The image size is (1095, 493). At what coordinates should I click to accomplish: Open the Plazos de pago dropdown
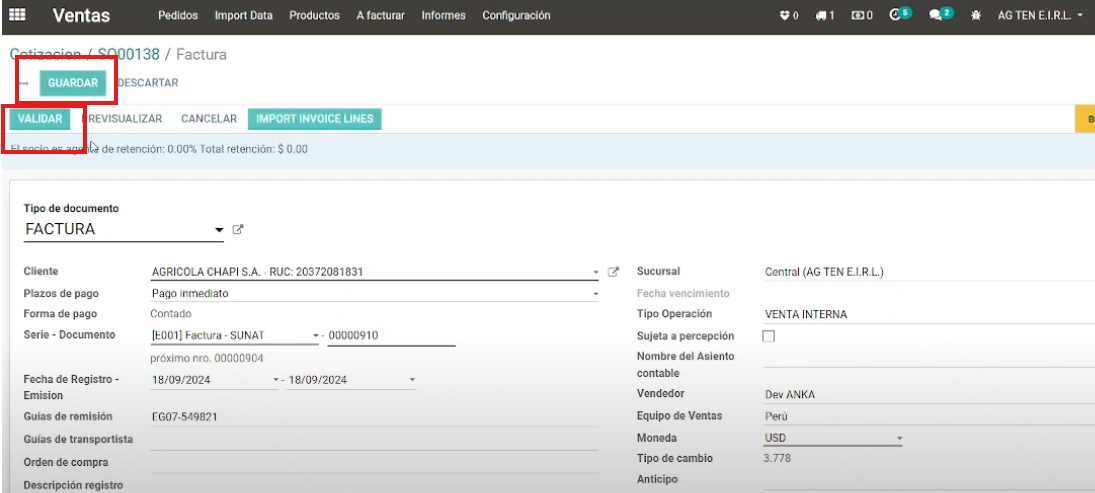(x=596, y=294)
